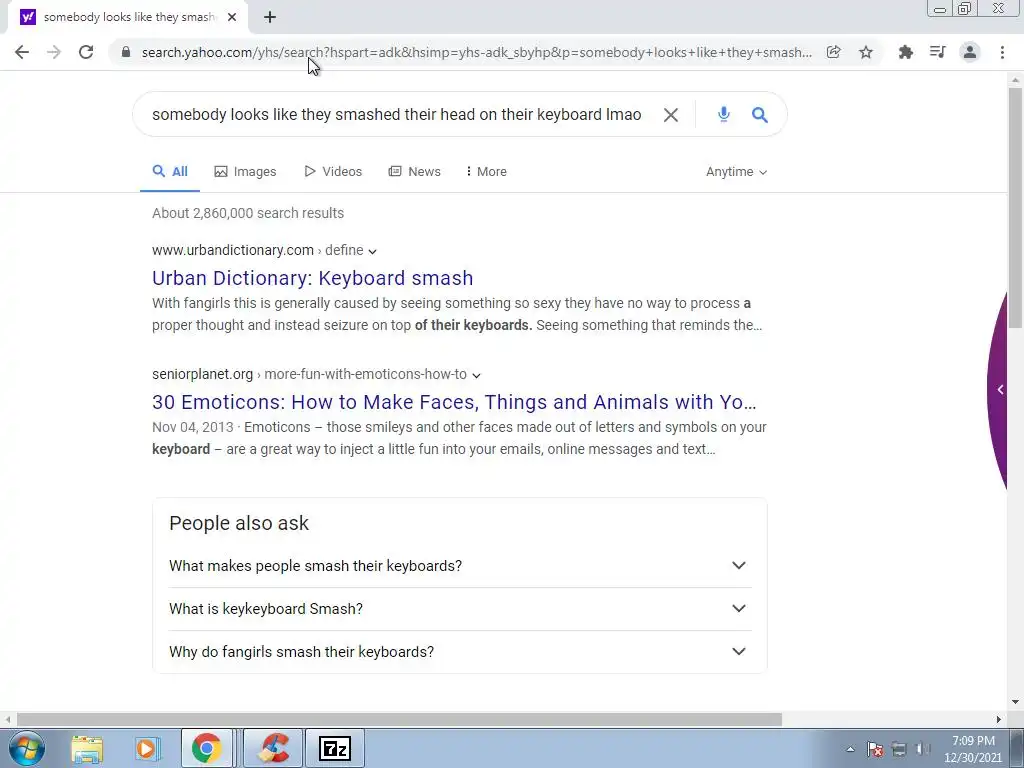Viewport: 1024px width, 768px height.
Task: Click the network tray icon
Action: coord(899,749)
